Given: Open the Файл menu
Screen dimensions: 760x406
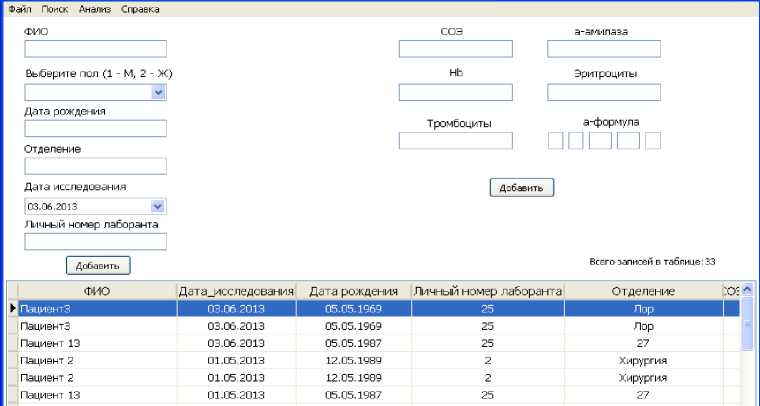Looking at the screenshot, I should [x=20, y=9].
